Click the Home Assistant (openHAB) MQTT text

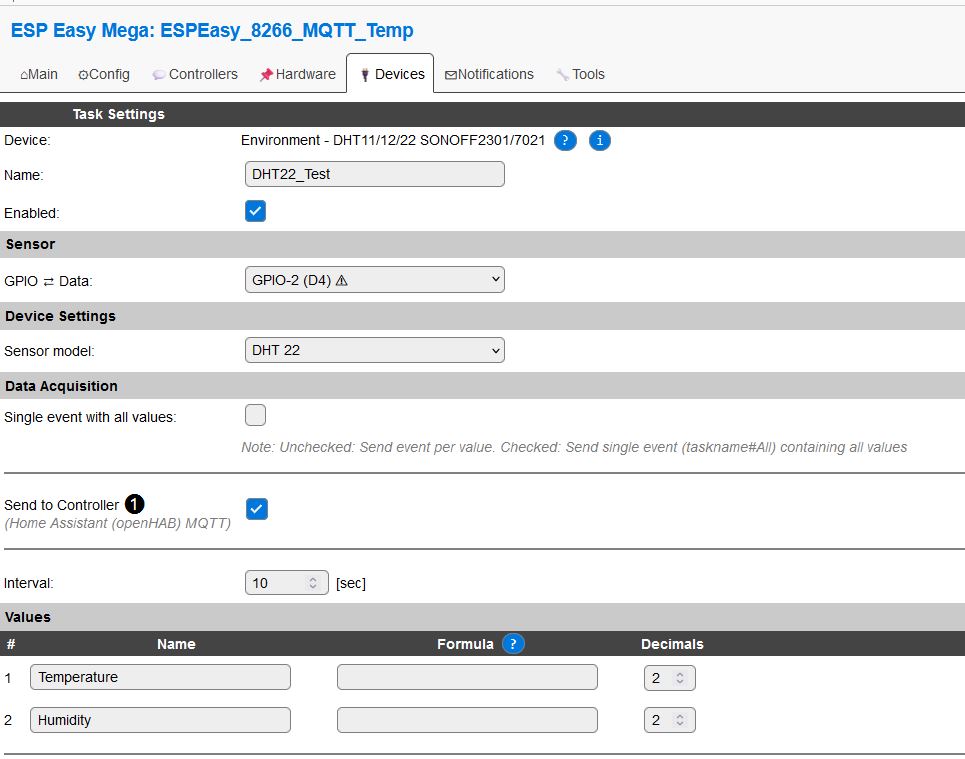(x=118, y=523)
